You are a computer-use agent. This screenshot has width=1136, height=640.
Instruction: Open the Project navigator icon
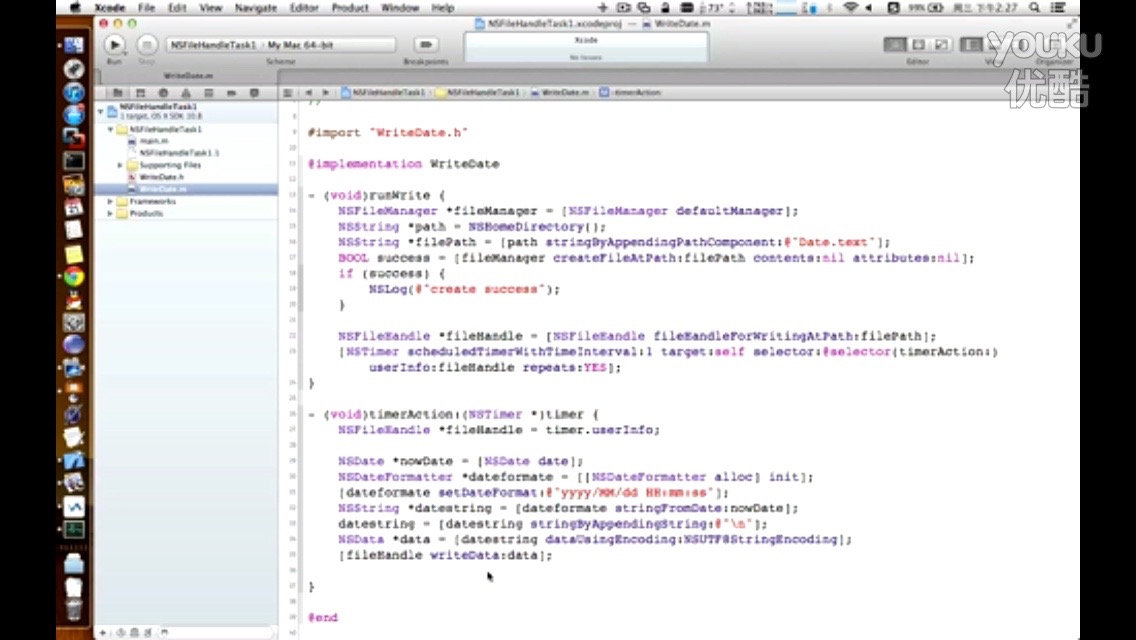[x=118, y=93]
